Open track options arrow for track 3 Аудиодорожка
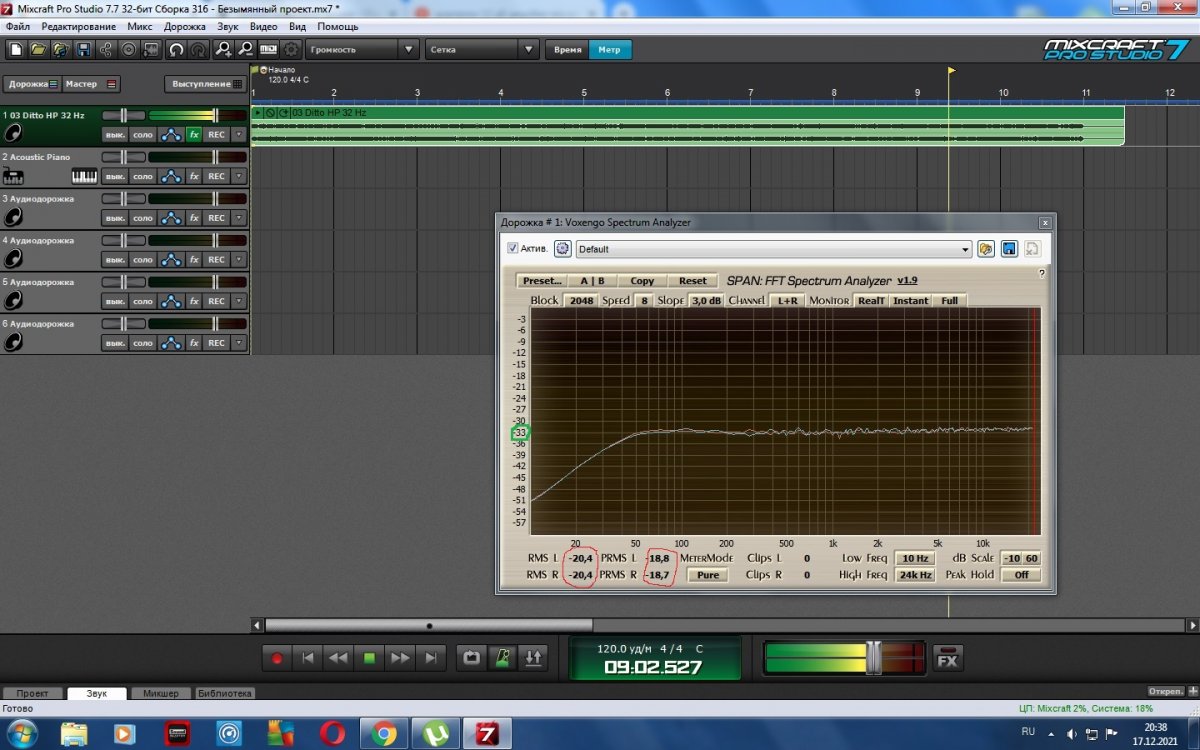Image resolution: width=1200 pixels, height=750 pixels. coord(239,218)
